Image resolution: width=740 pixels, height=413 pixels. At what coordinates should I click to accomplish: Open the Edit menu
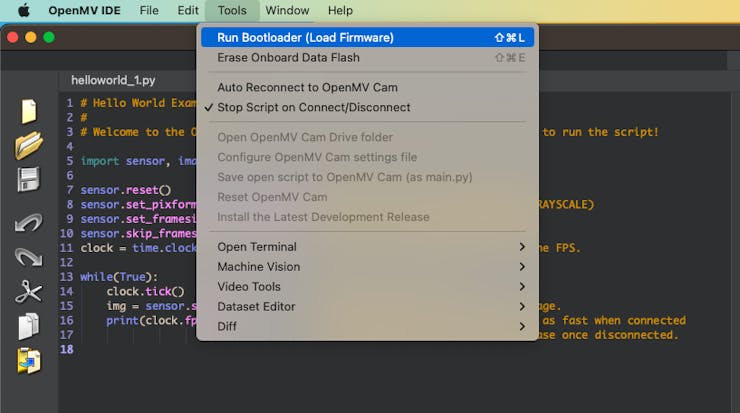188,10
